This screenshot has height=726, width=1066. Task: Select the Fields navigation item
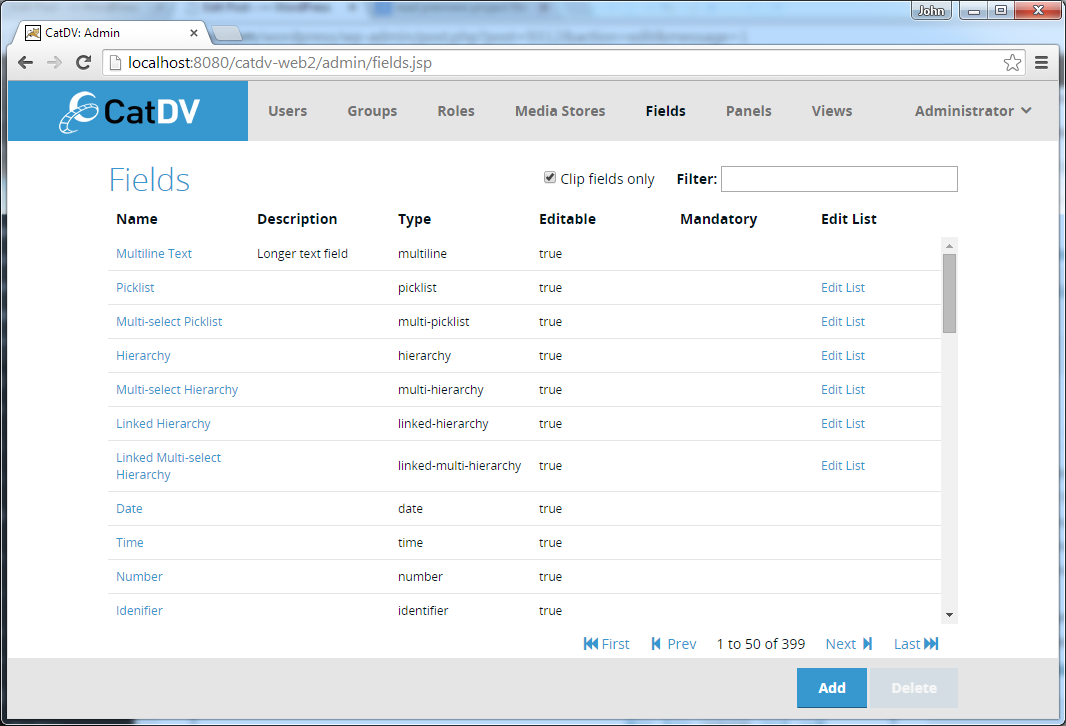pyautogui.click(x=666, y=111)
